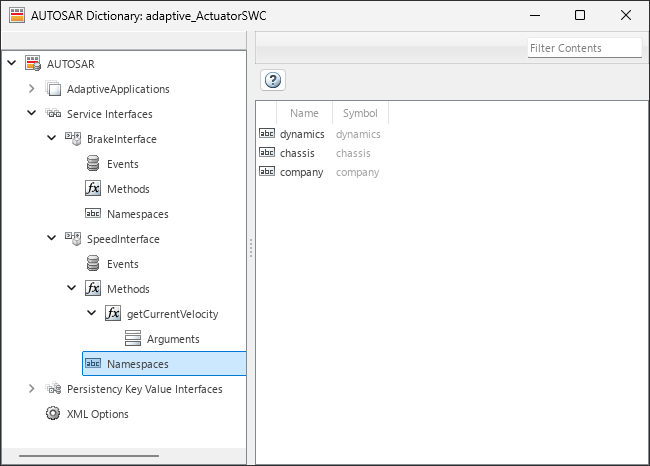This screenshot has width=650, height=466.
Task: Select the XML Options label
Action: pyautogui.click(x=98, y=414)
